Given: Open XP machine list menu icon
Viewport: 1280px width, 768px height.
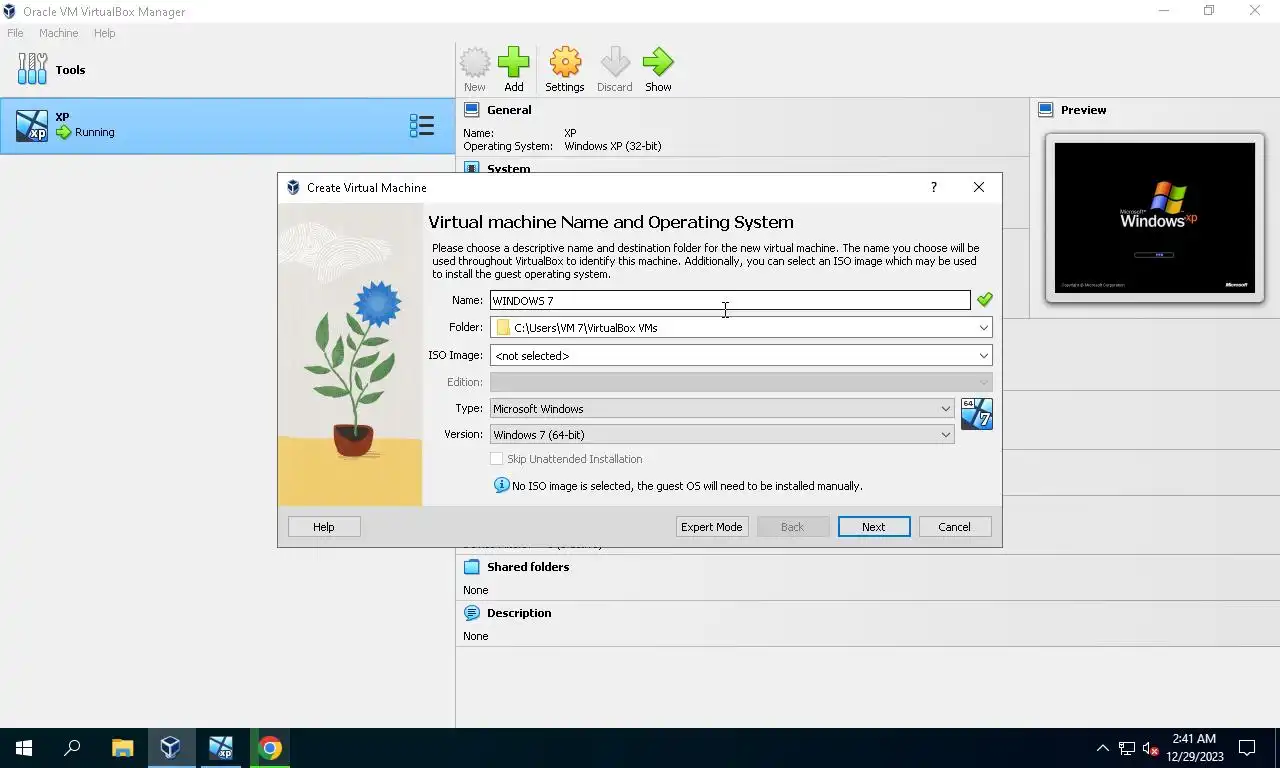Looking at the screenshot, I should pyautogui.click(x=422, y=126).
